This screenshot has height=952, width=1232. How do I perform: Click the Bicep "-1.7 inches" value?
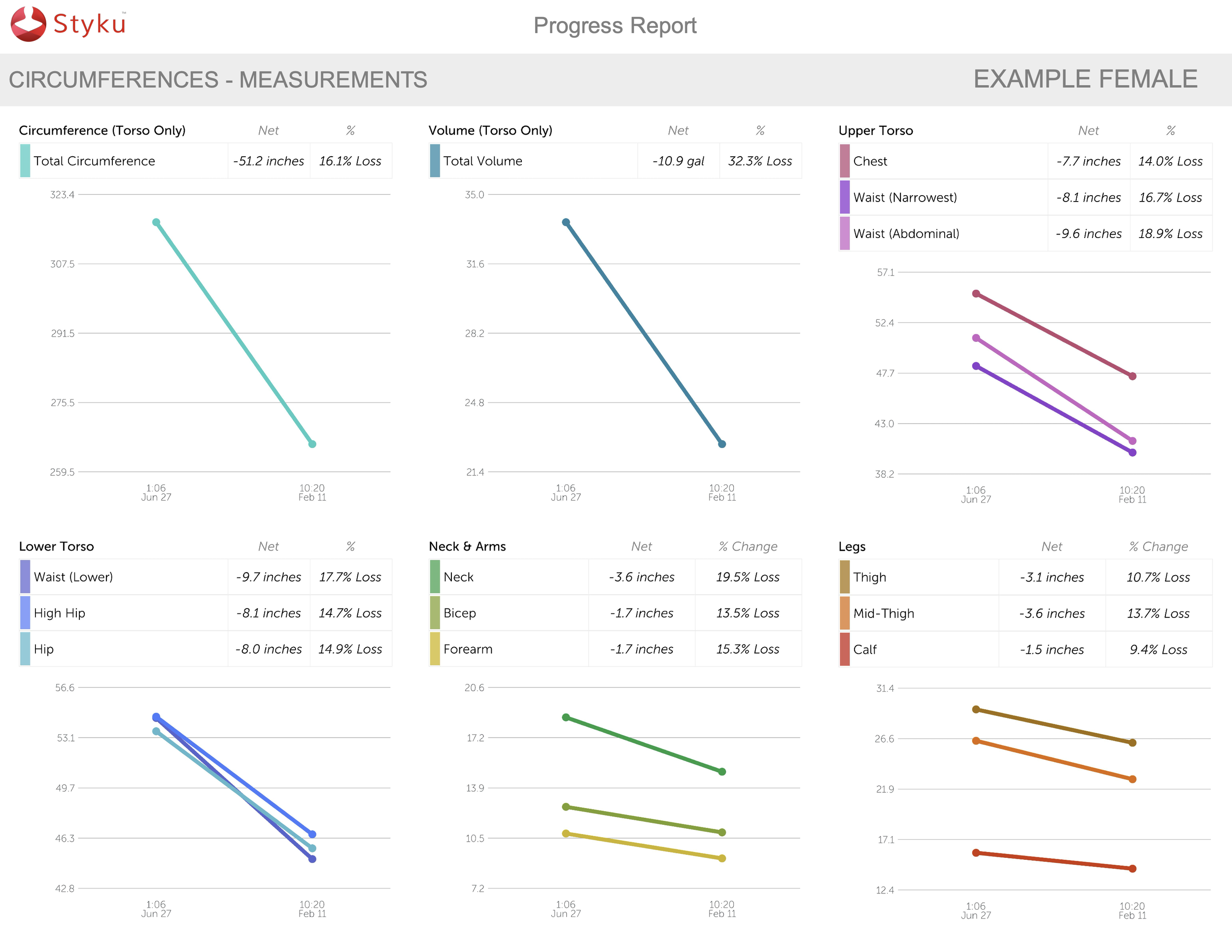coord(642,612)
